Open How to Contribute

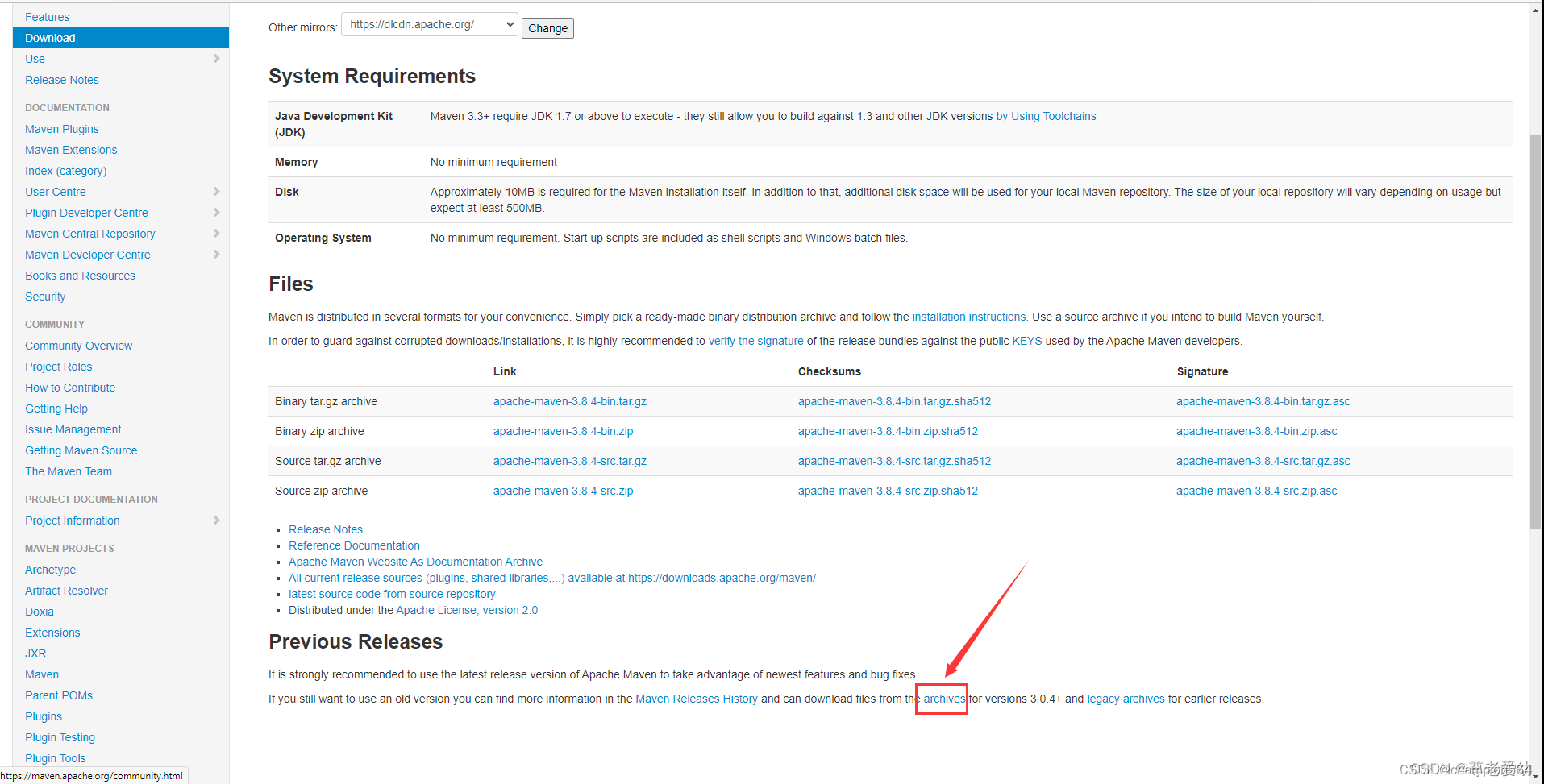[x=70, y=388]
